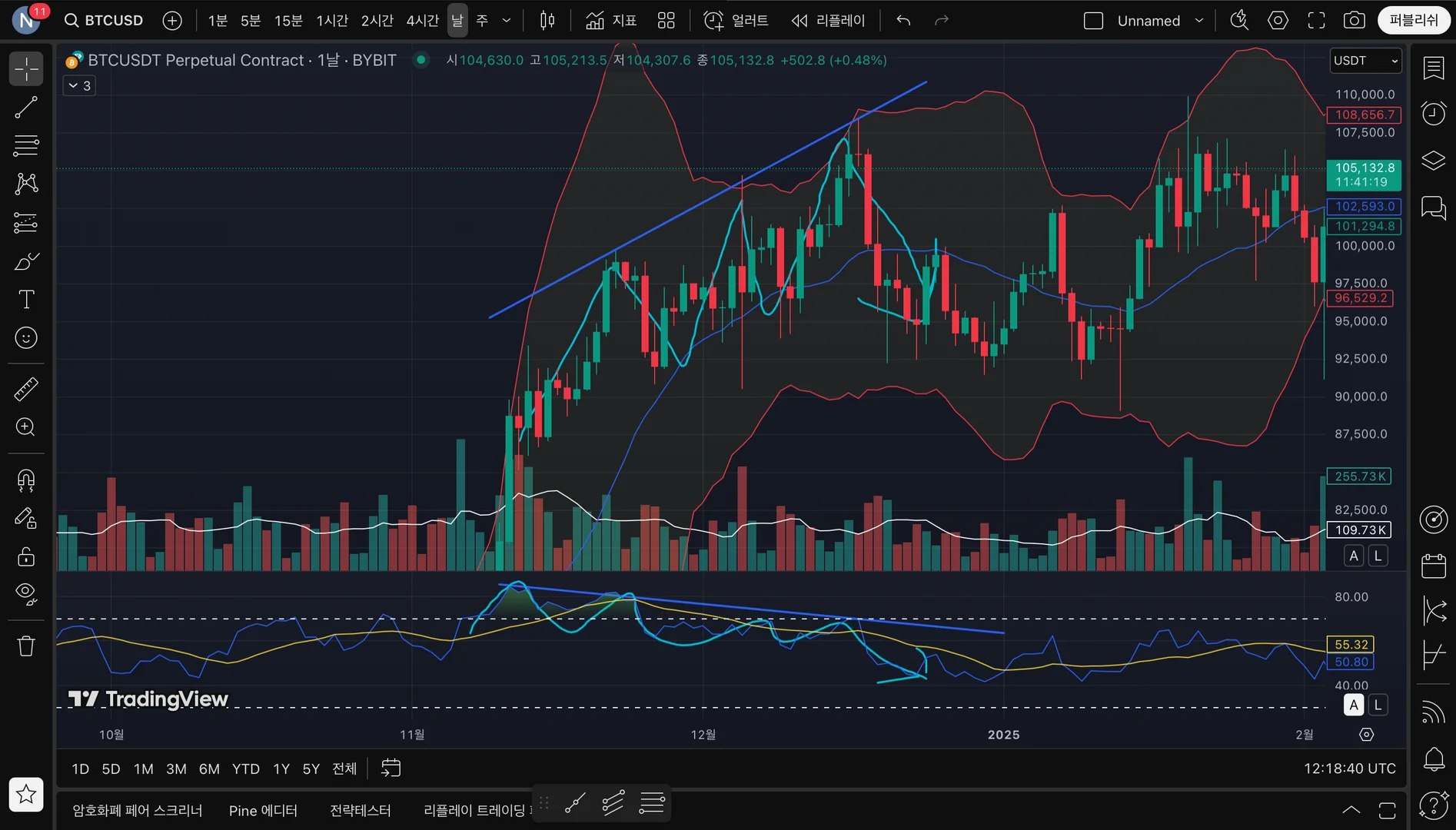Click the 퍼블리쉬 publish button
The width and height of the screenshot is (1456, 830).
pyautogui.click(x=1413, y=21)
